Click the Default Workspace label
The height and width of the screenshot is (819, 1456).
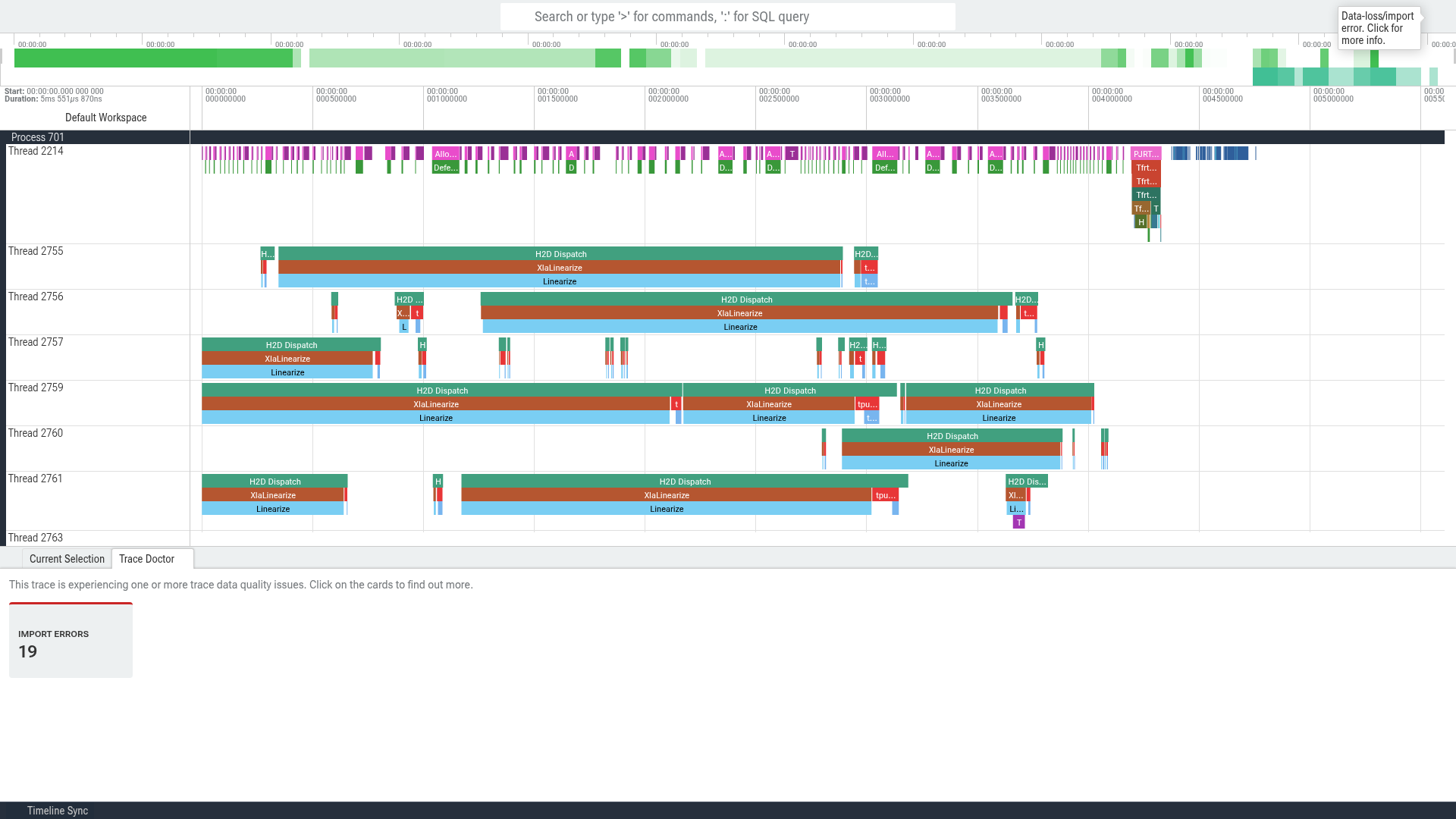coord(105,118)
